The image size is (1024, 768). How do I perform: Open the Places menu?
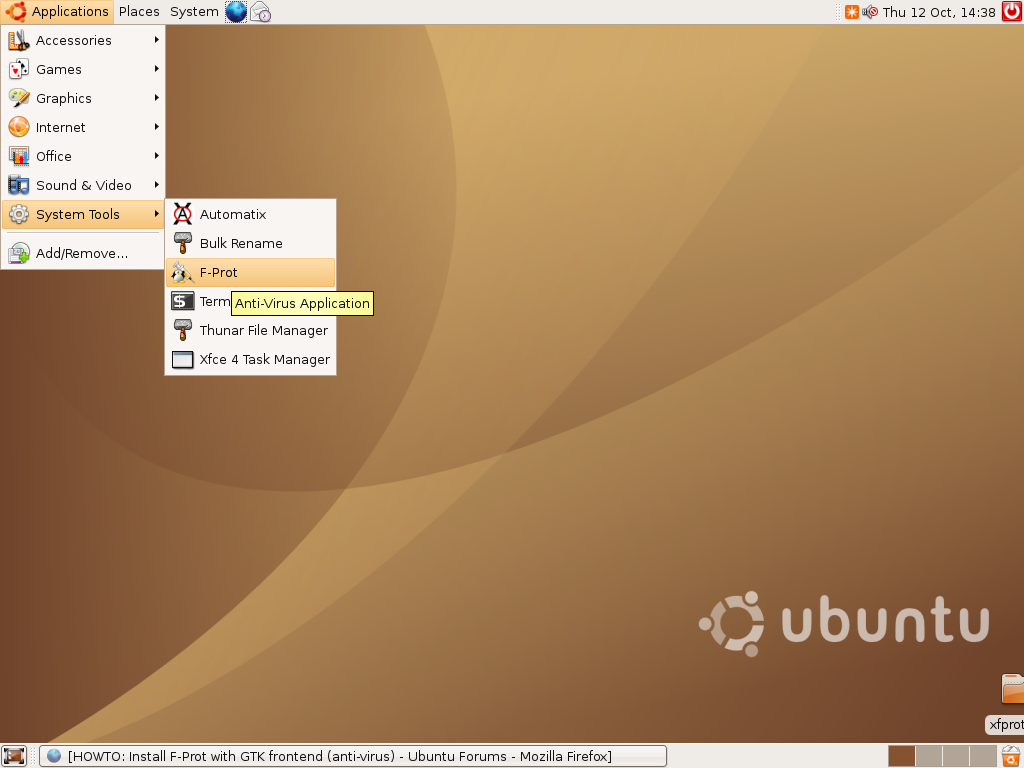coord(139,12)
